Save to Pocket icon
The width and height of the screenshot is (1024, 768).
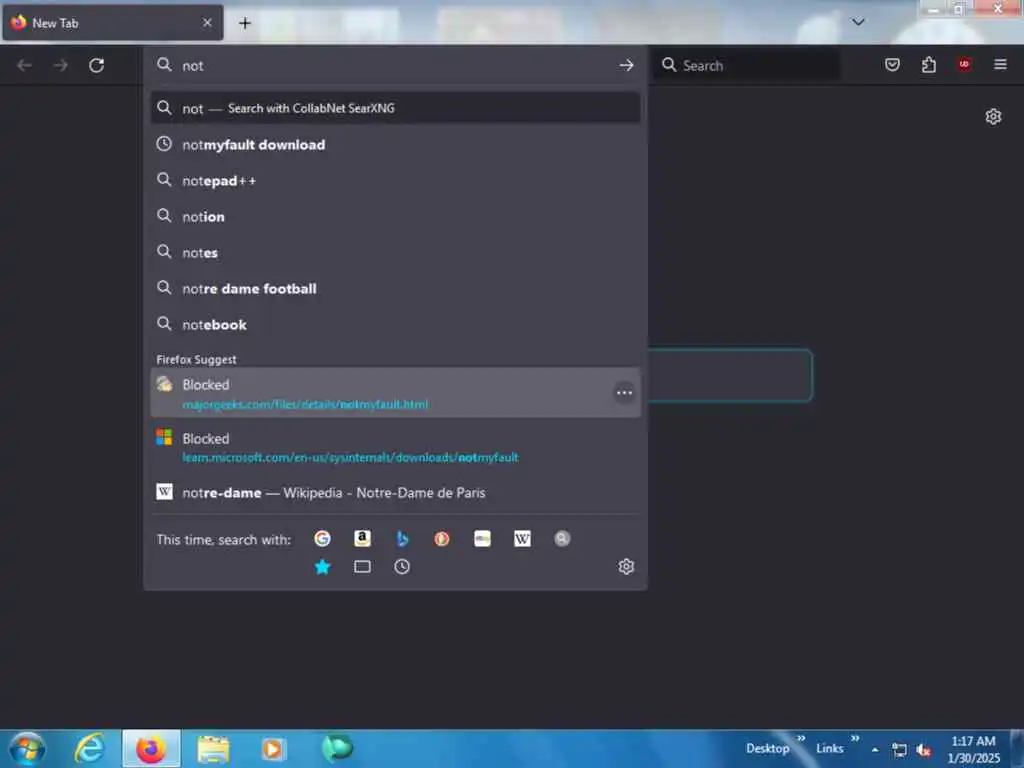point(892,65)
